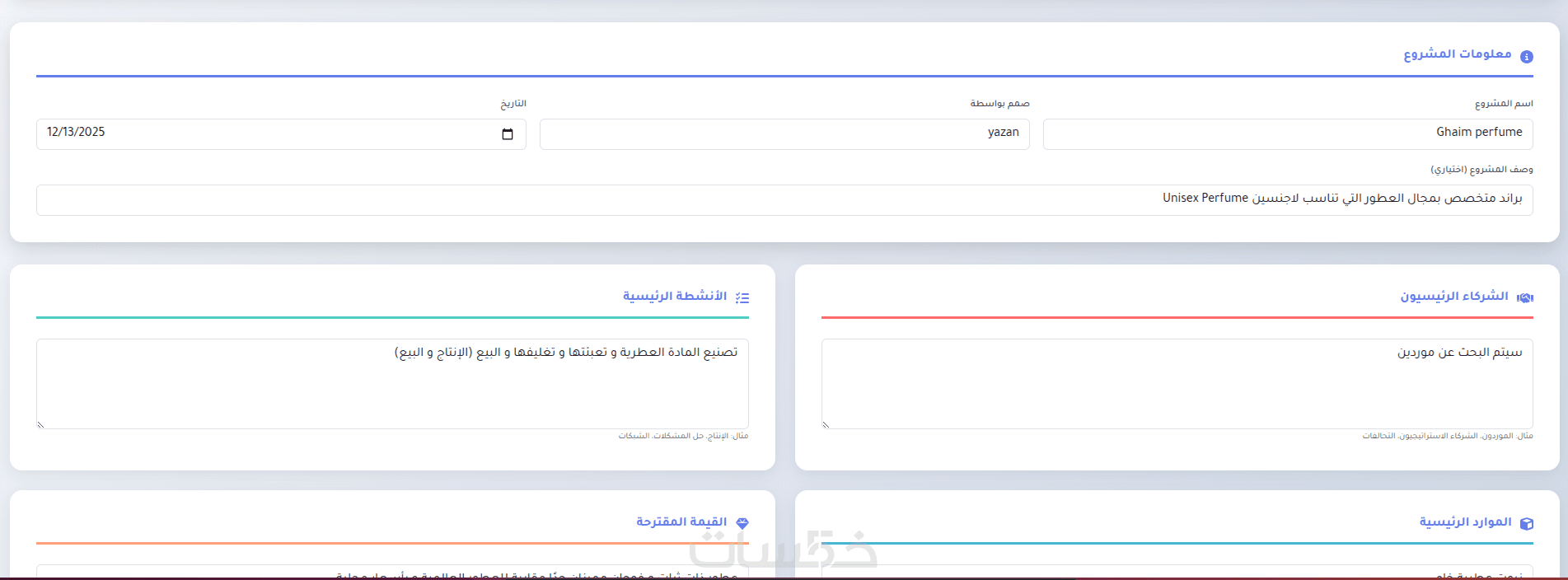Click the hint text under the key partners box
Viewport: 1568px width, 580px height.
pos(1448,436)
